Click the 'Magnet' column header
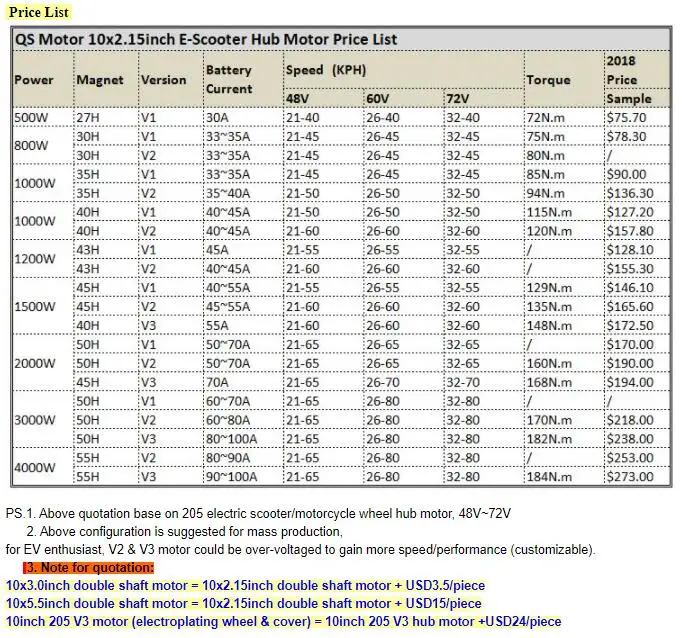 point(100,80)
